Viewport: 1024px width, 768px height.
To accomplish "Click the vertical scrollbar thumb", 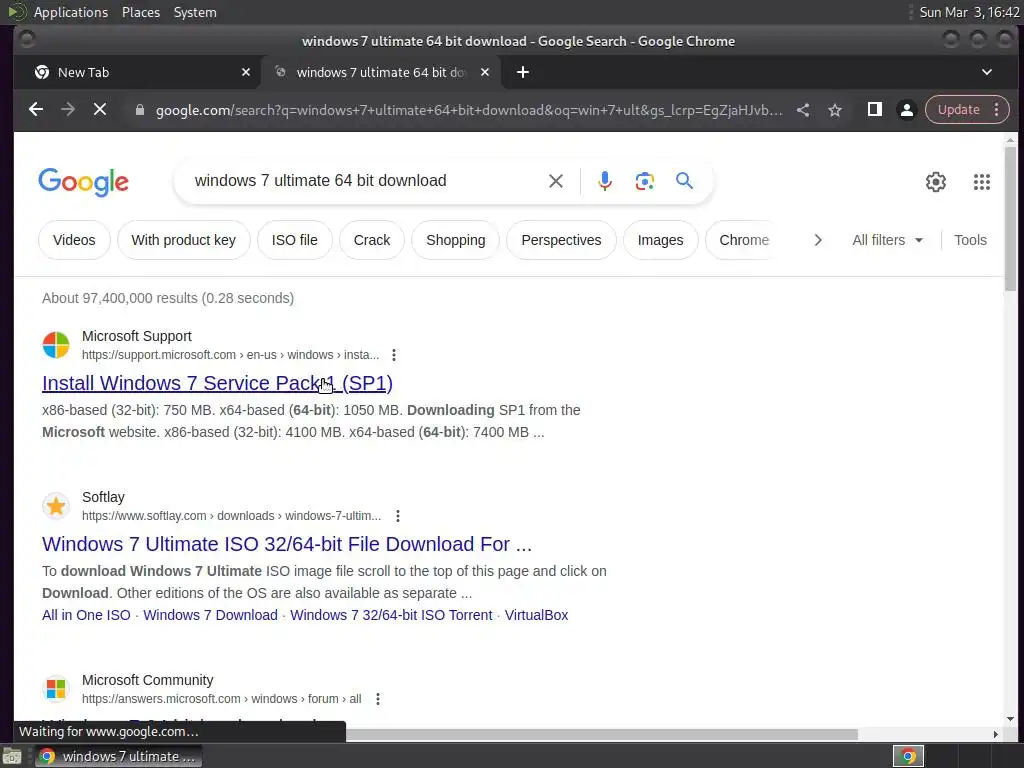I will (x=1010, y=219).
